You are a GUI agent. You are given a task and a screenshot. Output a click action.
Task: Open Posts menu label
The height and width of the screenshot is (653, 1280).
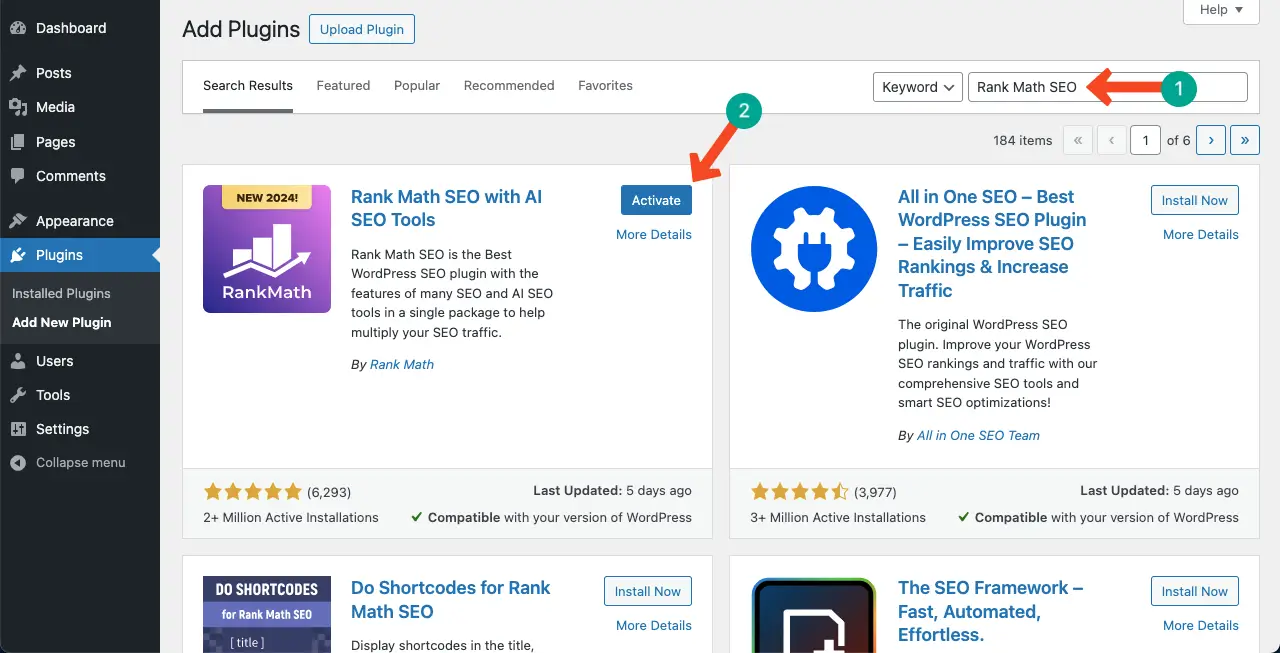(54, 73)
